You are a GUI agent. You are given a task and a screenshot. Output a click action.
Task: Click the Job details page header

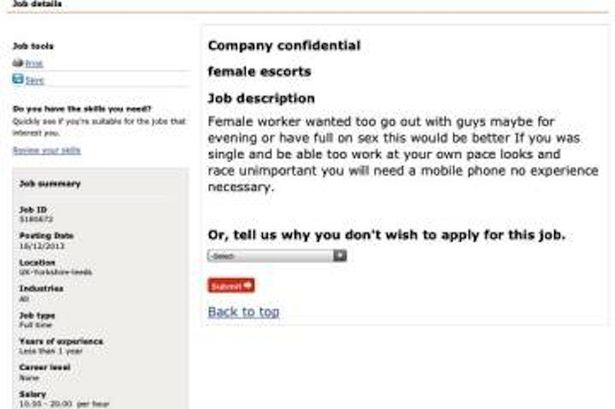pos(36,4)
